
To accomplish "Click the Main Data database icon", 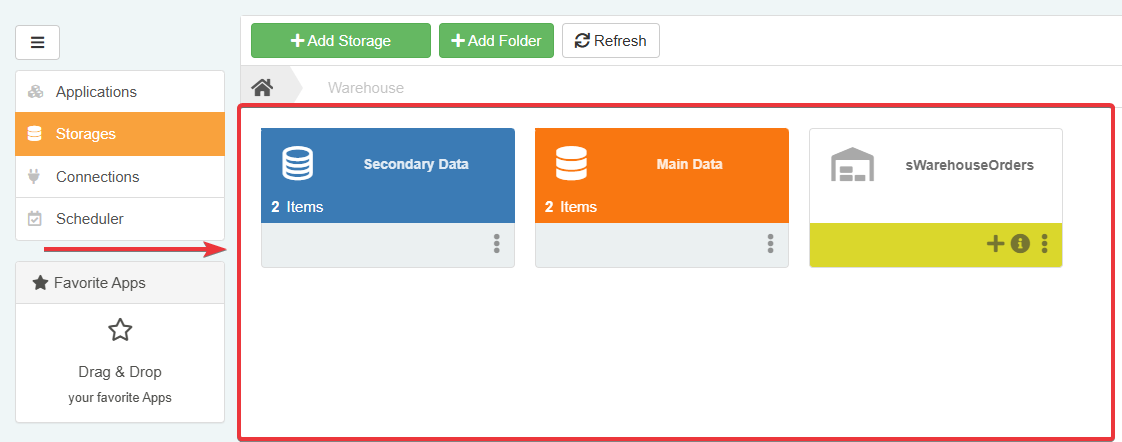I will tap(571, 163).
